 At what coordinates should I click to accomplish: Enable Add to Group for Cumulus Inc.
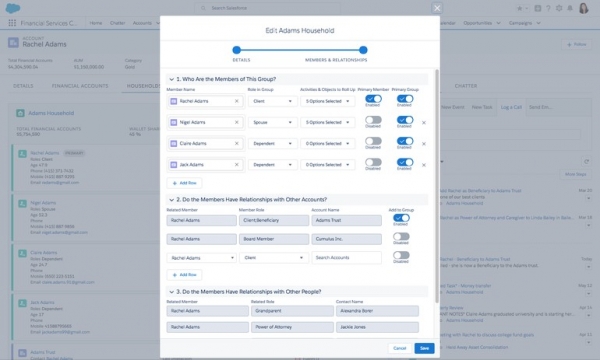[401, 237]
